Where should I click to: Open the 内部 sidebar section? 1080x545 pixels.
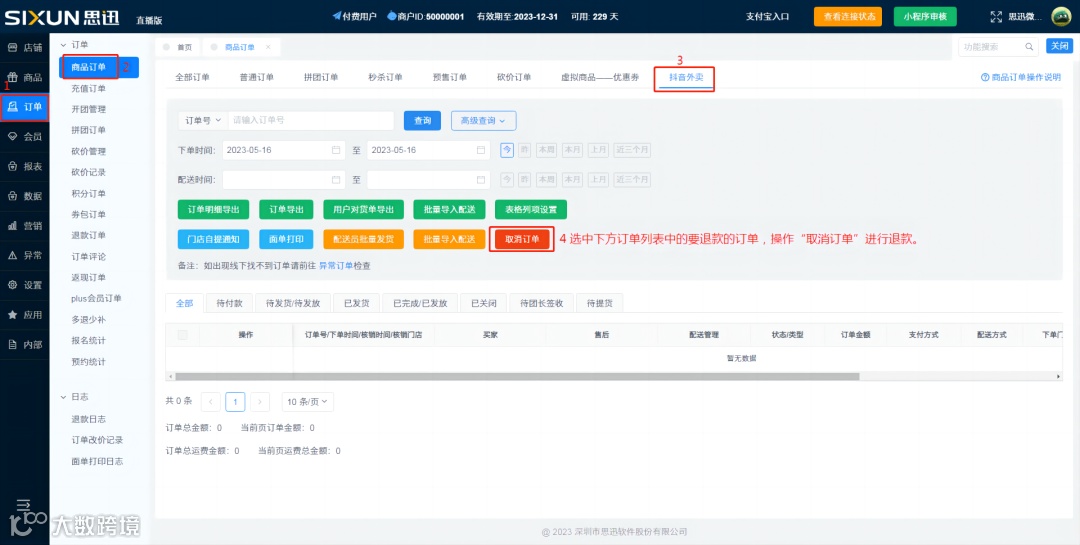click(x=25, y=345)
